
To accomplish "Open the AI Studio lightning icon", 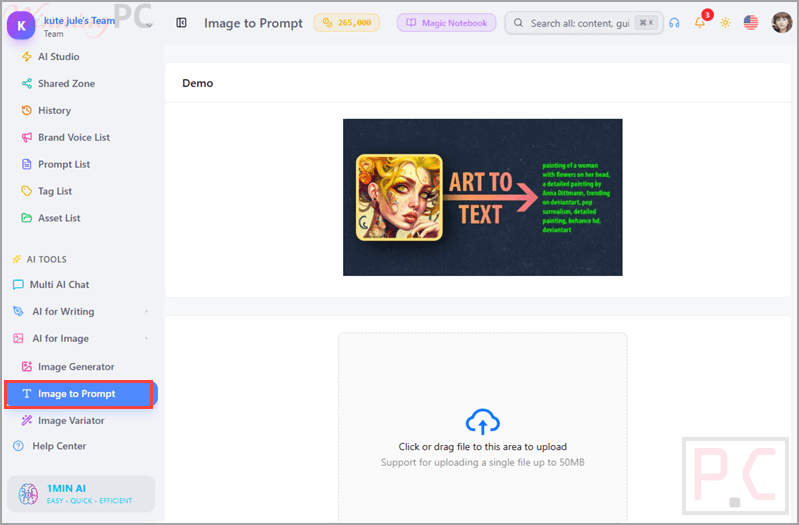I will coord(26,57).
